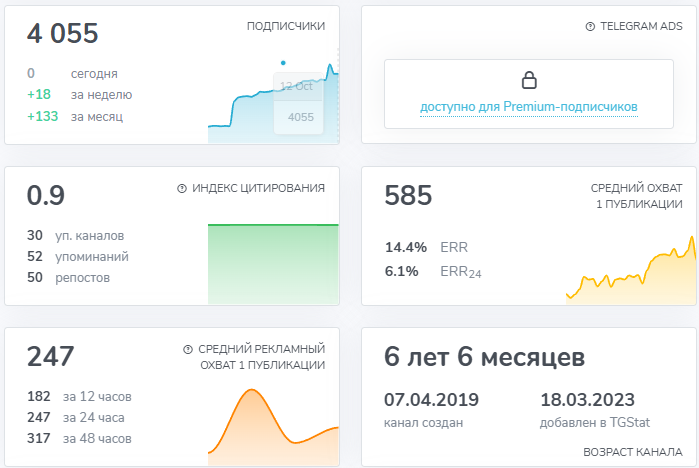Click help icon beside Telegram Ads title
The height and width of the screenshot is (468, 699).
click(590, 27)
